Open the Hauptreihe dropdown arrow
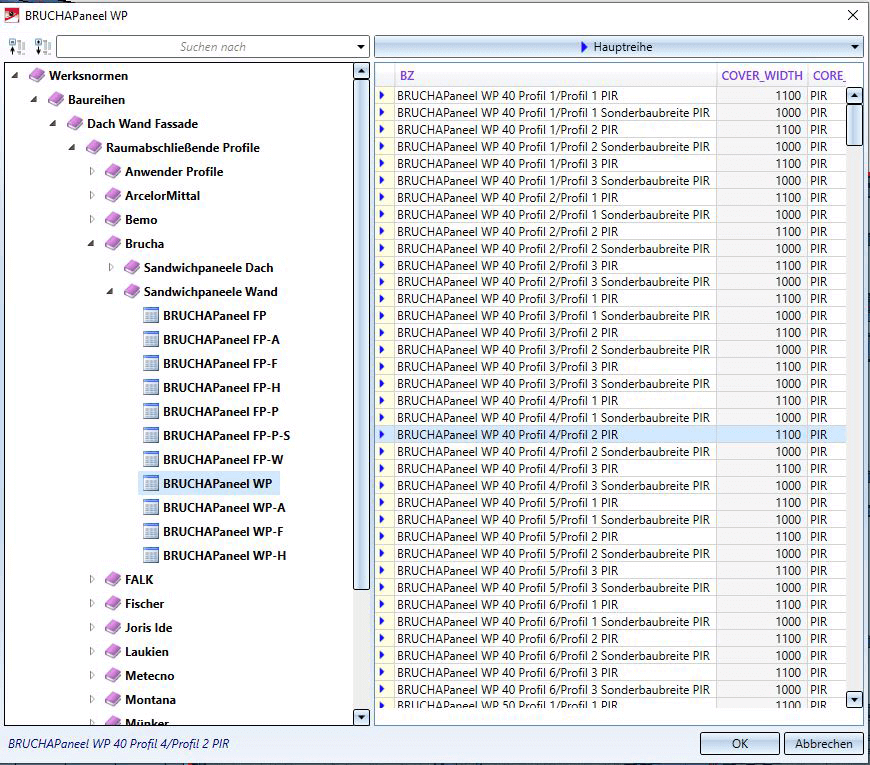 tap(855, 47)
